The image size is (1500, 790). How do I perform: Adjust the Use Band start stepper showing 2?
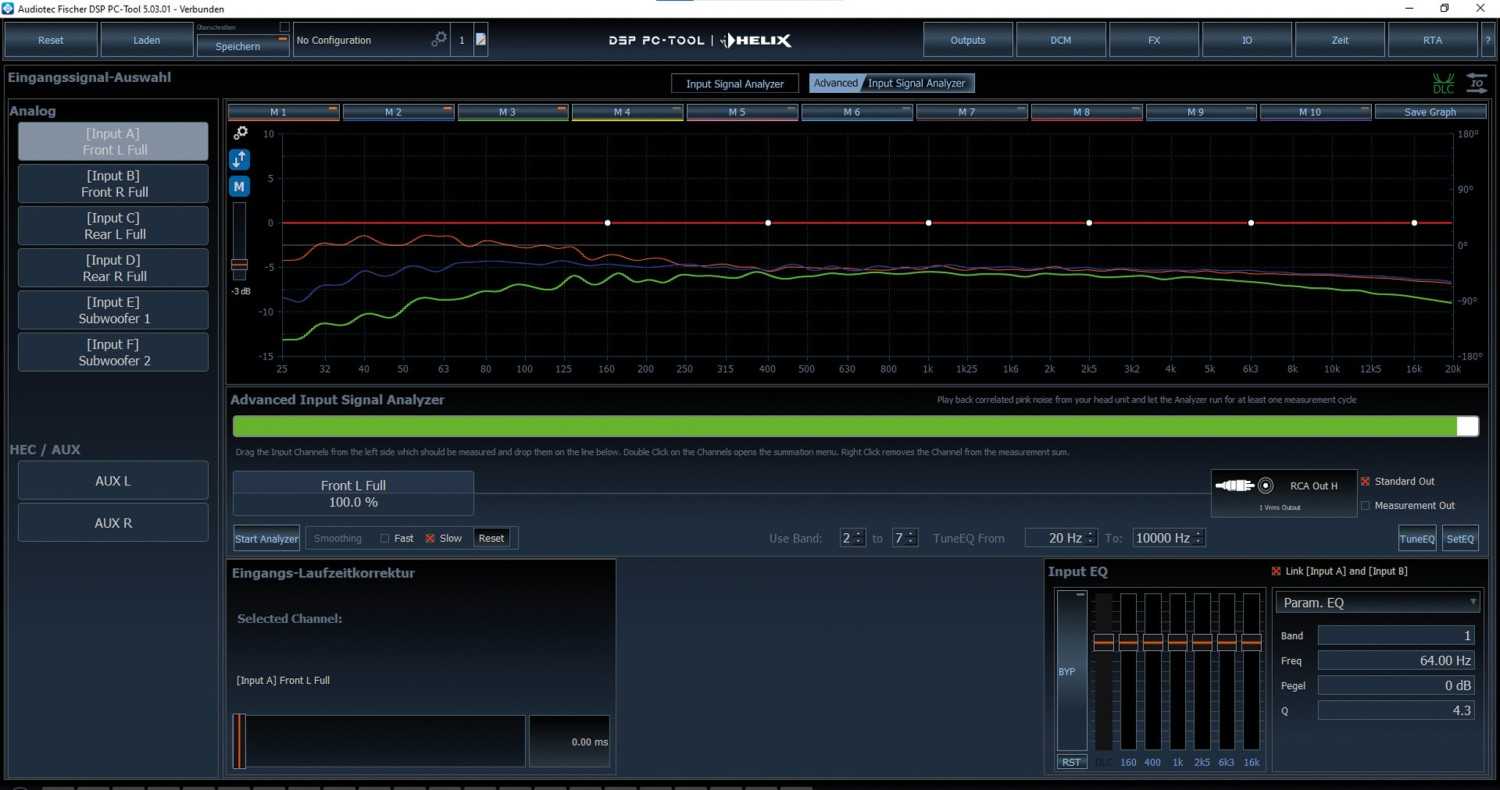click(x=853, y=538)
